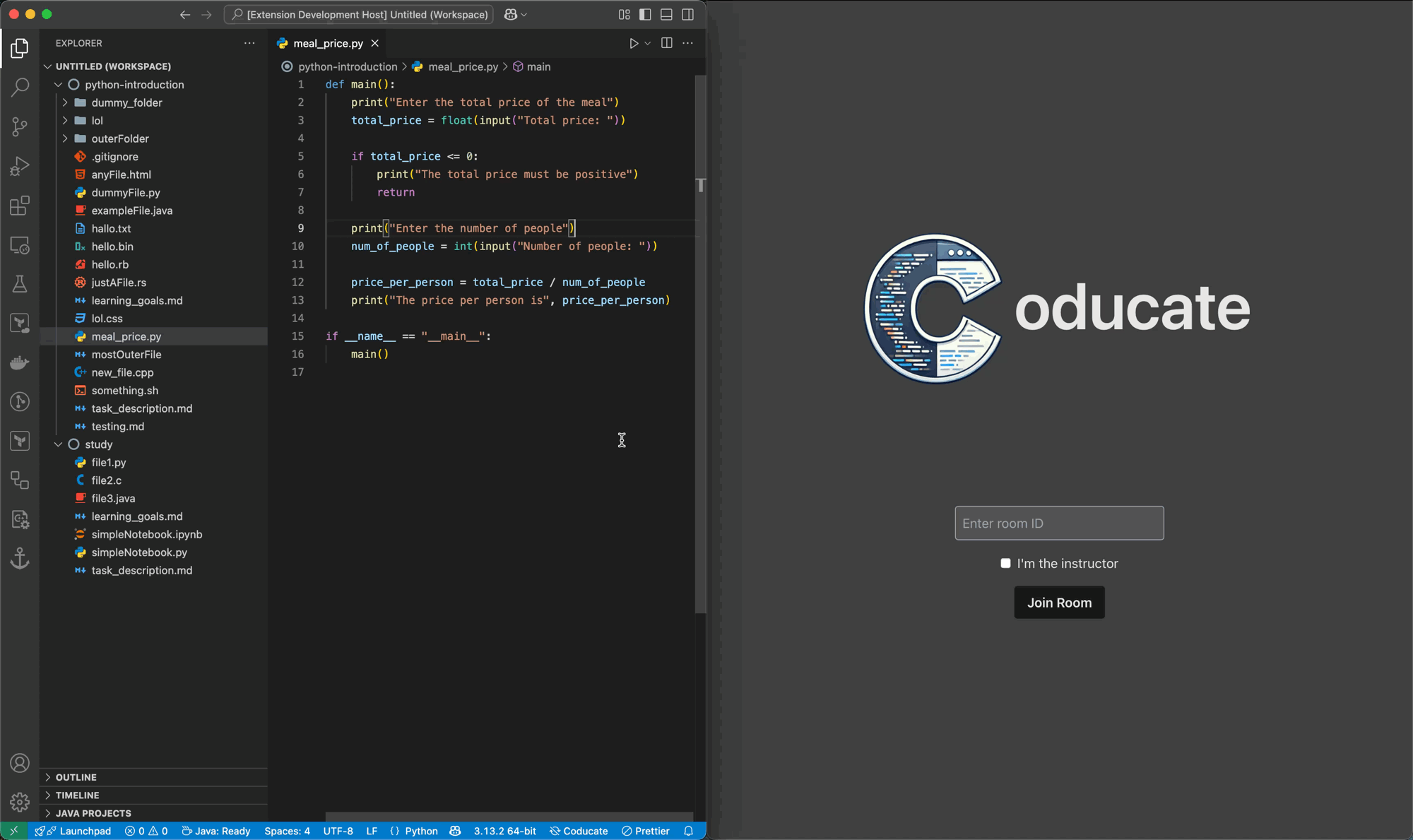Open the Source Control view

click(x=20, y=126)
